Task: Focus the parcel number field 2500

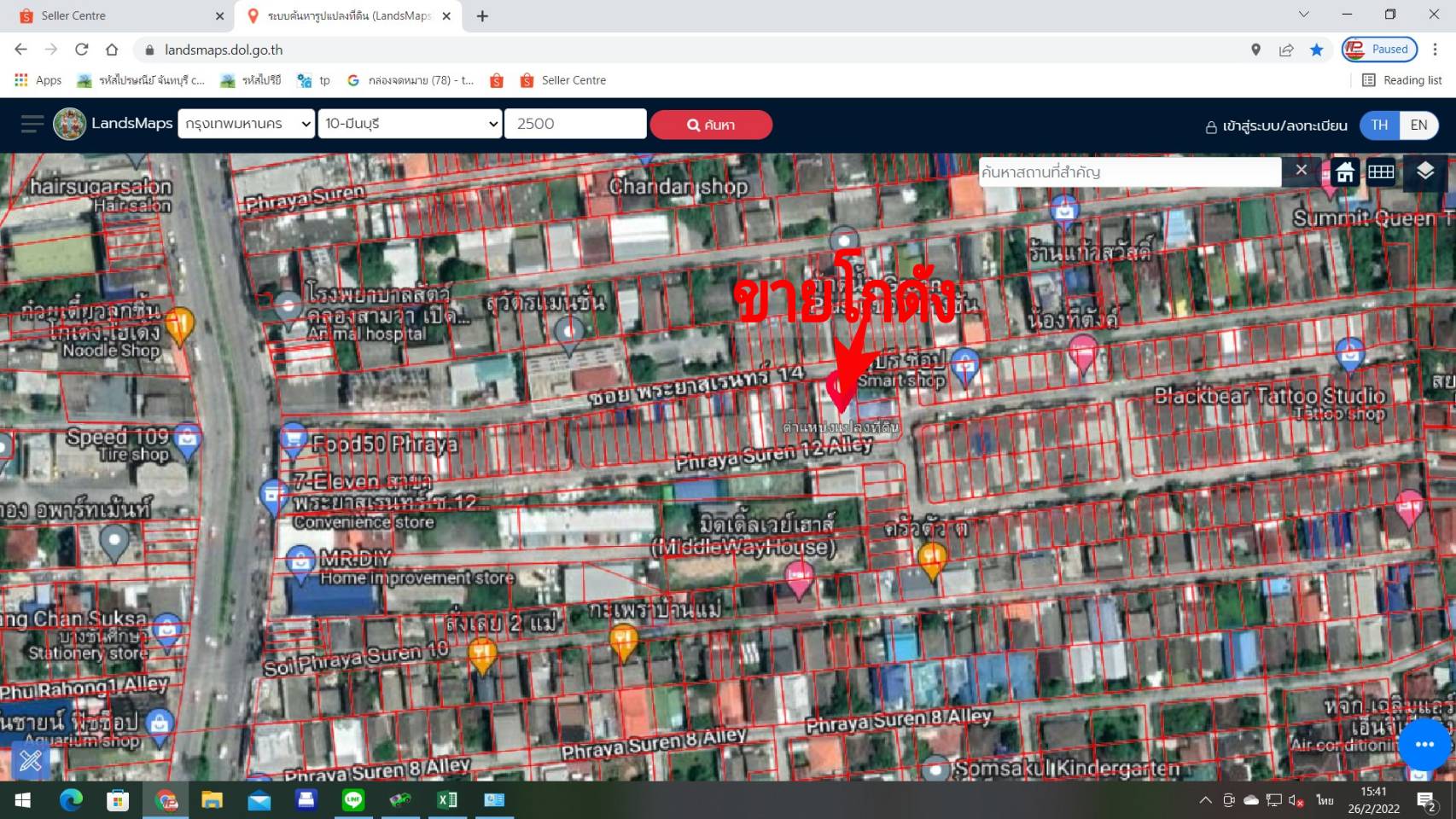Action: point(575,124)
